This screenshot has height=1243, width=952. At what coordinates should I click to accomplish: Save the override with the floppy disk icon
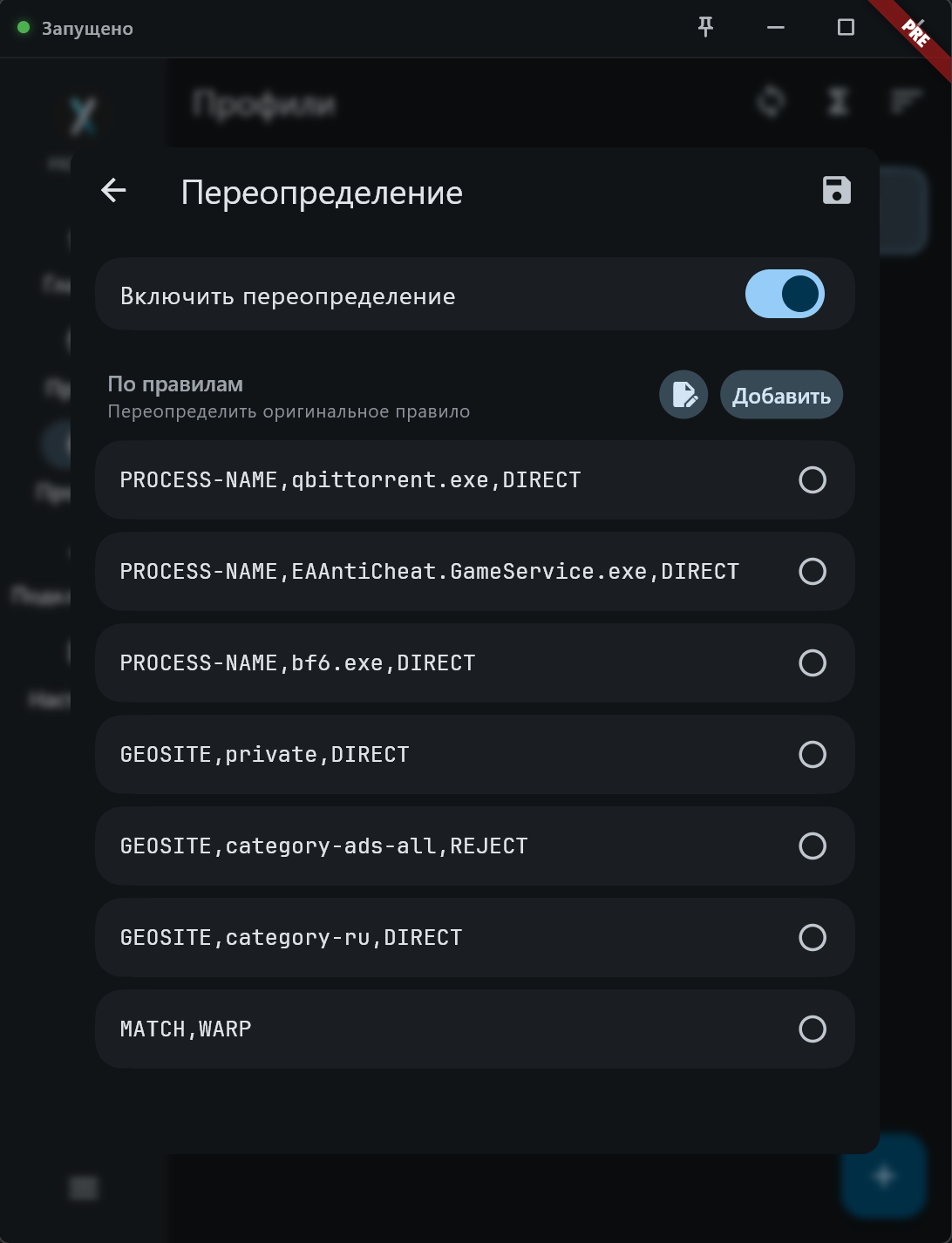click(x=836, y=190)
